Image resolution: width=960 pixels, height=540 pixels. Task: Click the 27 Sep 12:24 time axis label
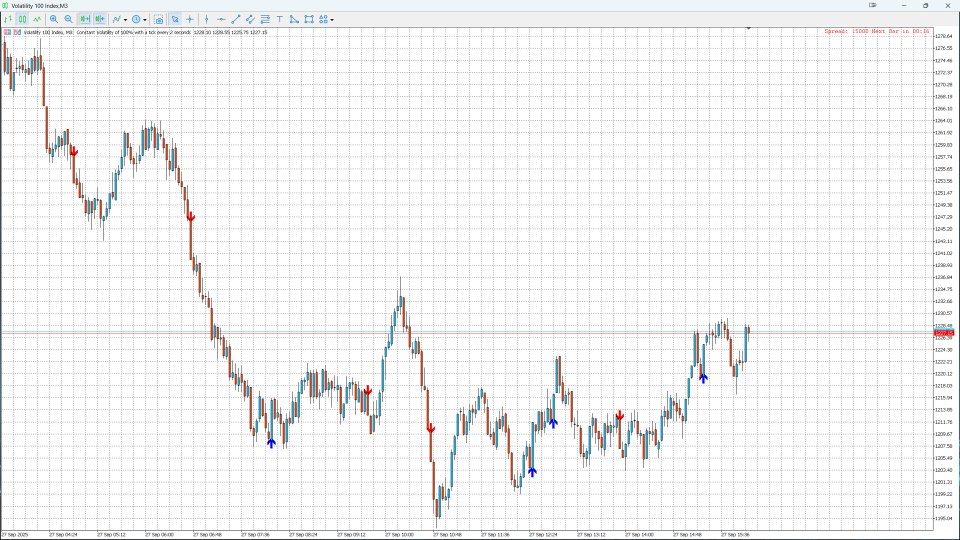[x=543, y=534]
